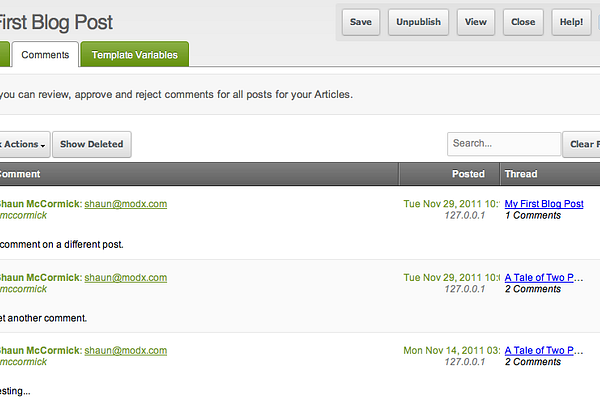This screenshot has width=600, height=400.
Task: Save the blog post
Action: 360,22
